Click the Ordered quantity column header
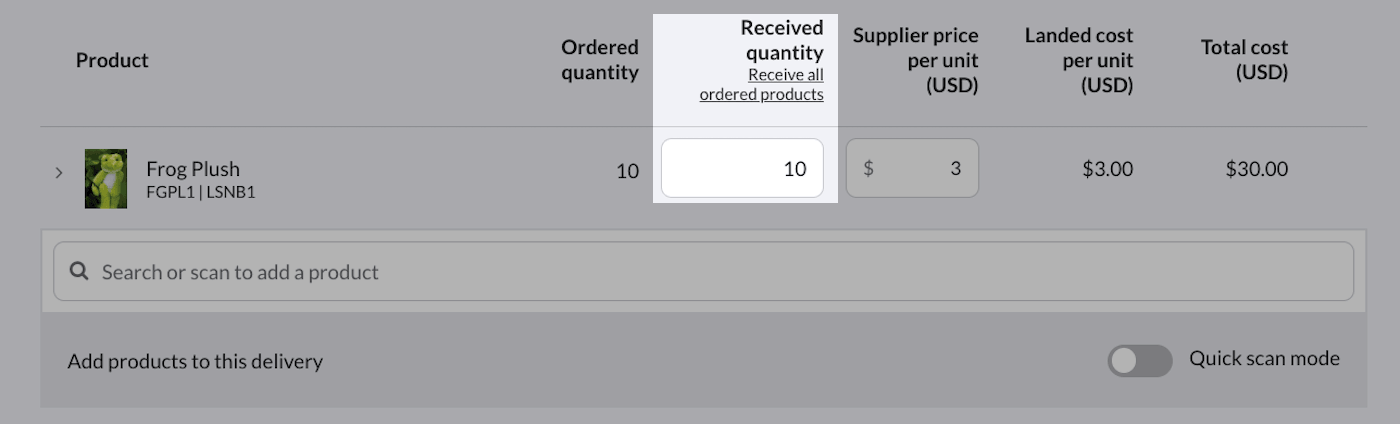 point(600,60)
